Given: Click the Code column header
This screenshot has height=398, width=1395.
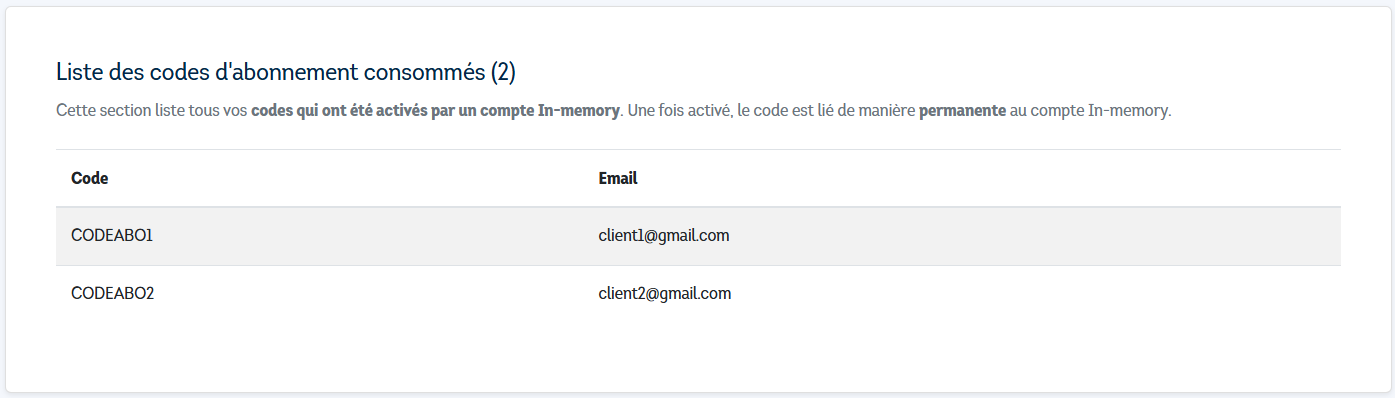Looking at the screenshot, I should point(90,179).
